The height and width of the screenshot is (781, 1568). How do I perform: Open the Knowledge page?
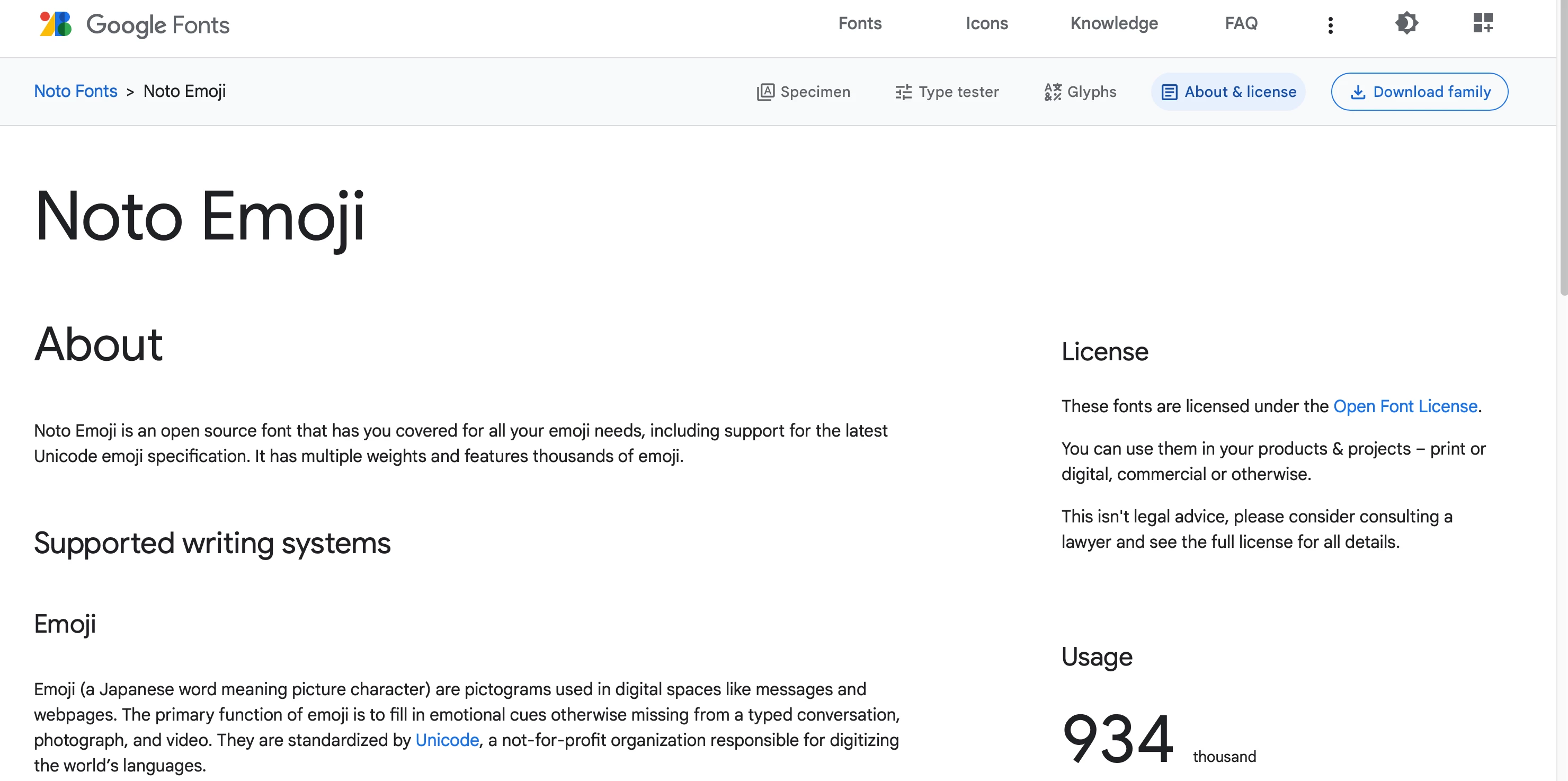1114,24
